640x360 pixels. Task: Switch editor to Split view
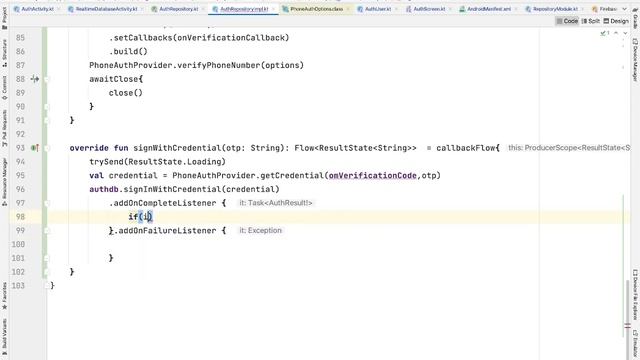click(591, 21)
